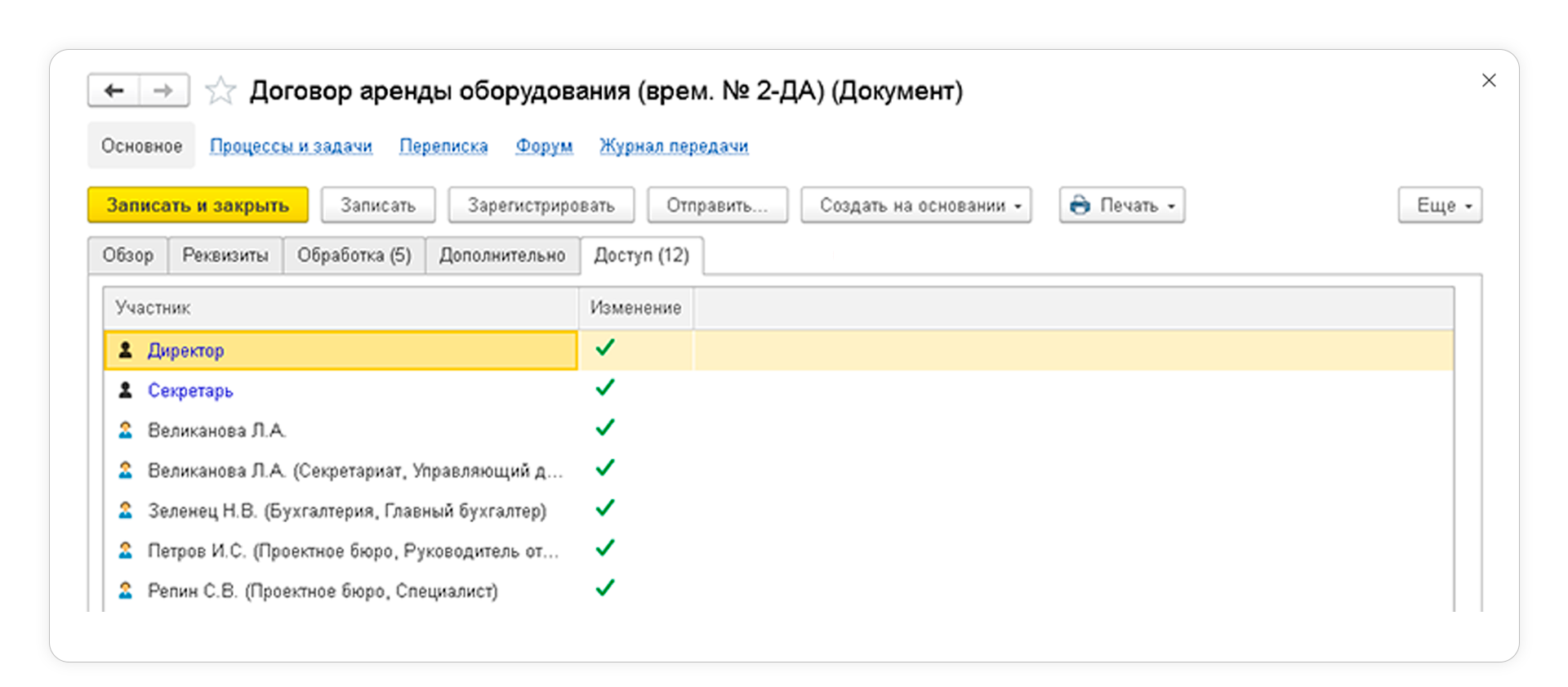Add document to favorites with star icon
The image size is (1568, 687).
220,91
